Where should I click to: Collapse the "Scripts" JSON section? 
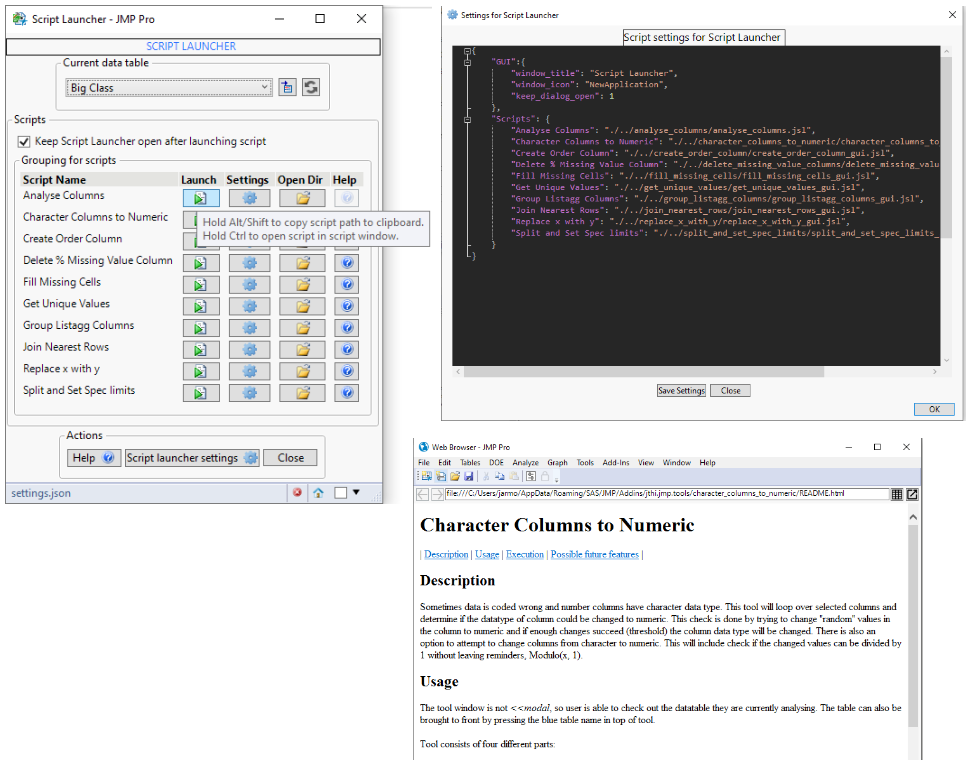pos(467,118)
